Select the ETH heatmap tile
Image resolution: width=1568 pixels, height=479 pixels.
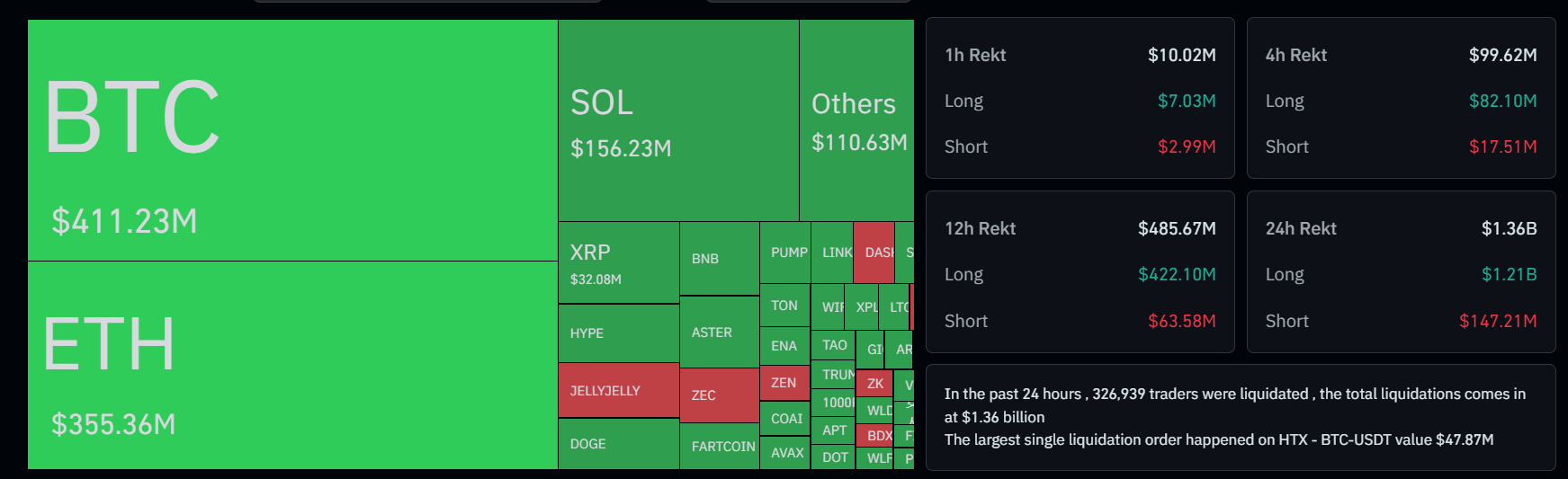click(292, 365)
